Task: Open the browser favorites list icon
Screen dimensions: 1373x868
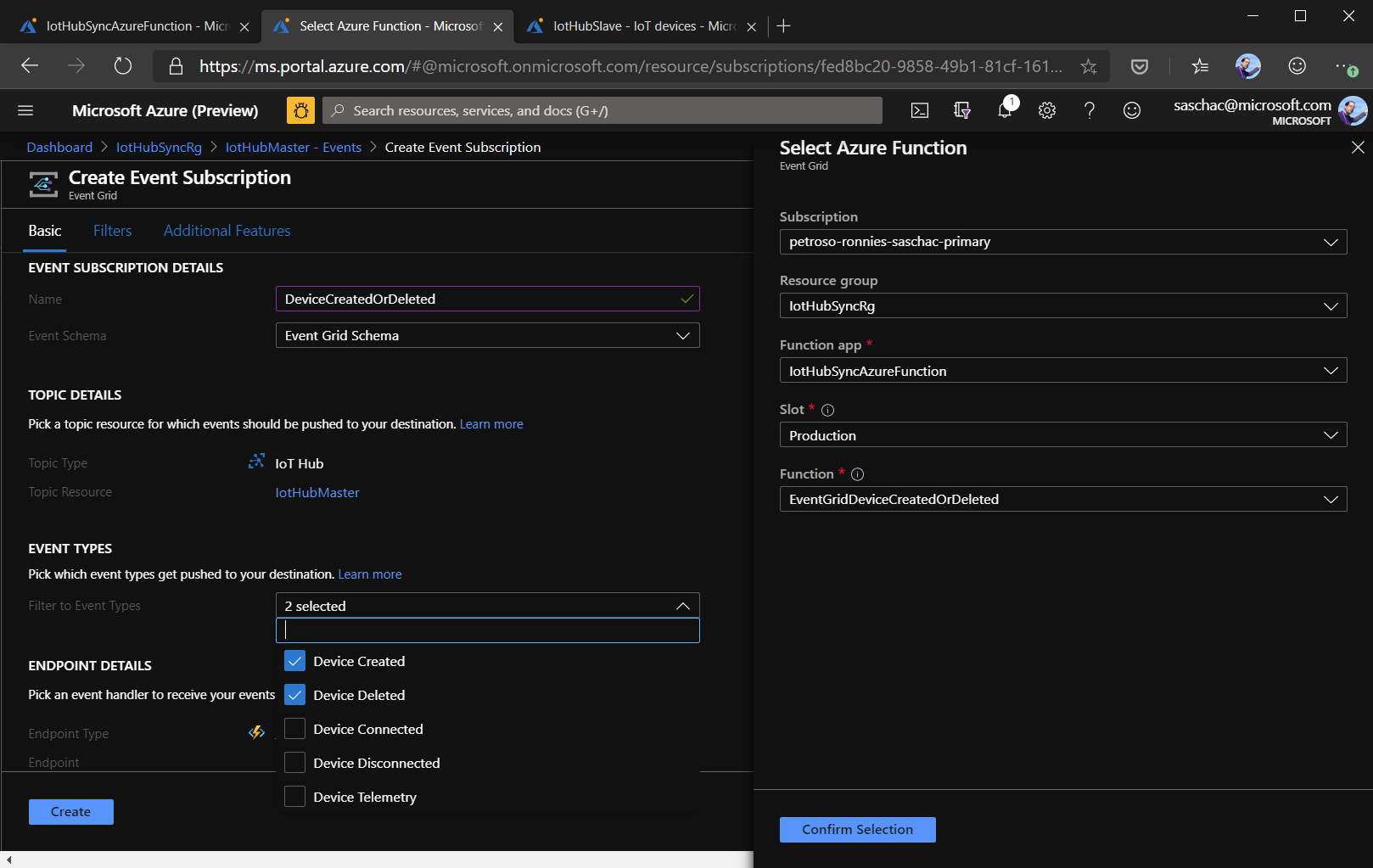Action: tap(1200, 66)
